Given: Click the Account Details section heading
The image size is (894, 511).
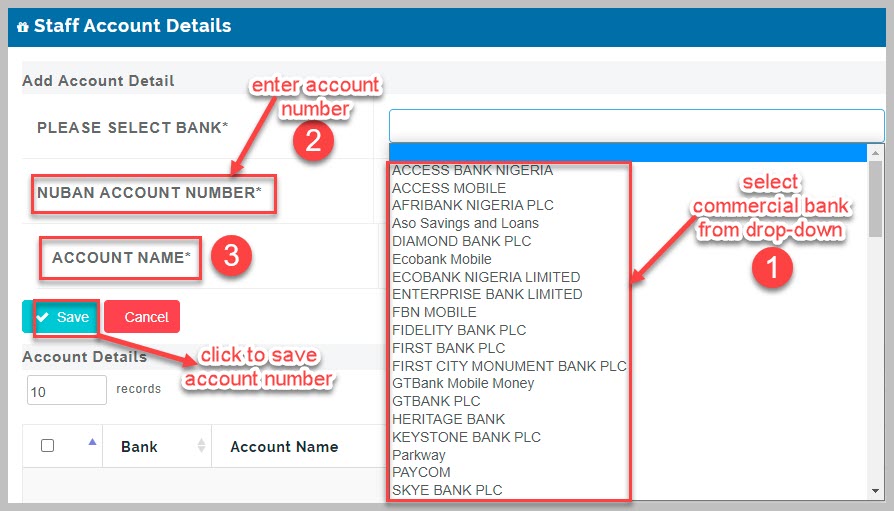Looking at the screenshot, I should pos(84,357).
